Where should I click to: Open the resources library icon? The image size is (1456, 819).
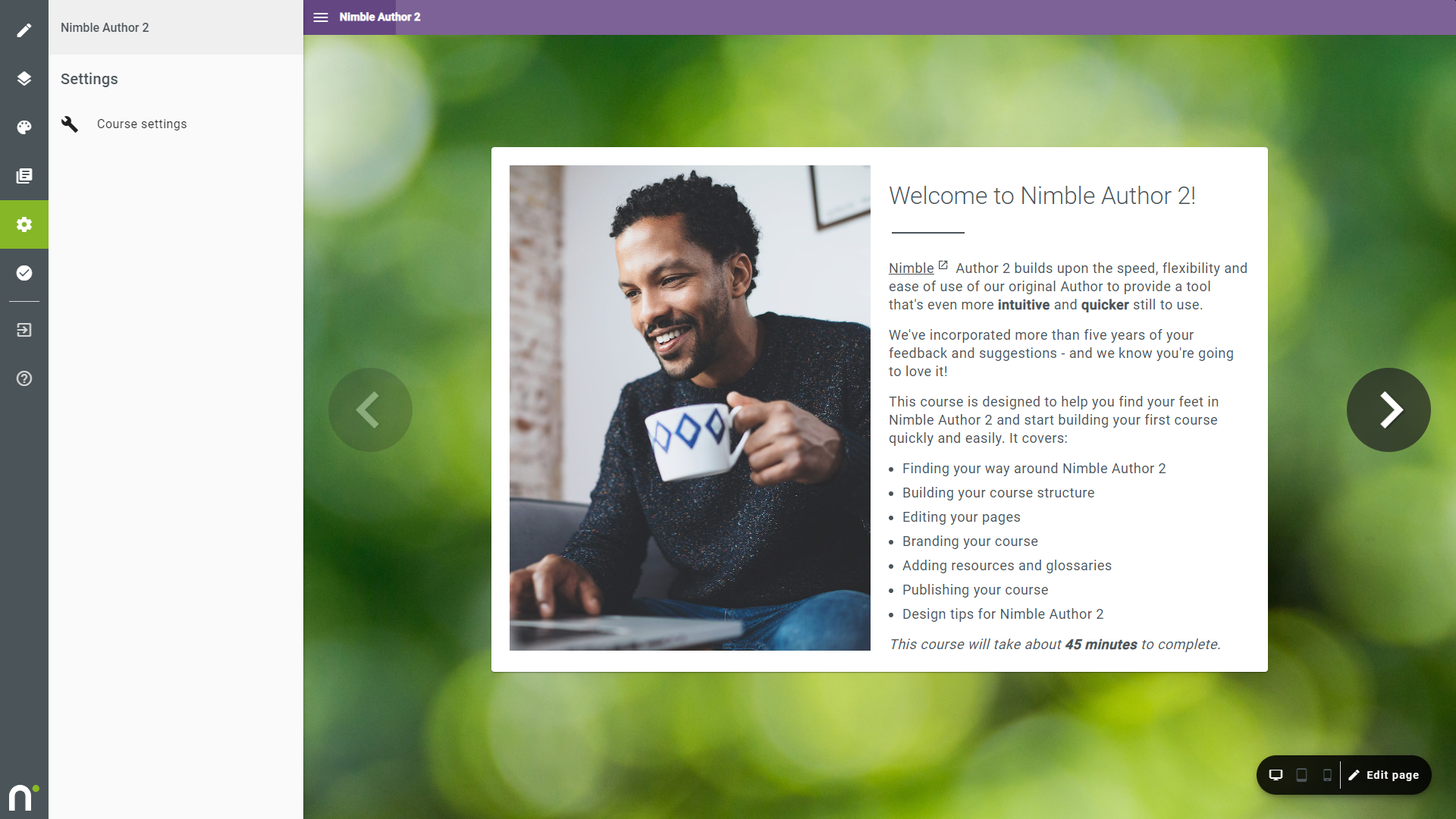pos(24,176)
